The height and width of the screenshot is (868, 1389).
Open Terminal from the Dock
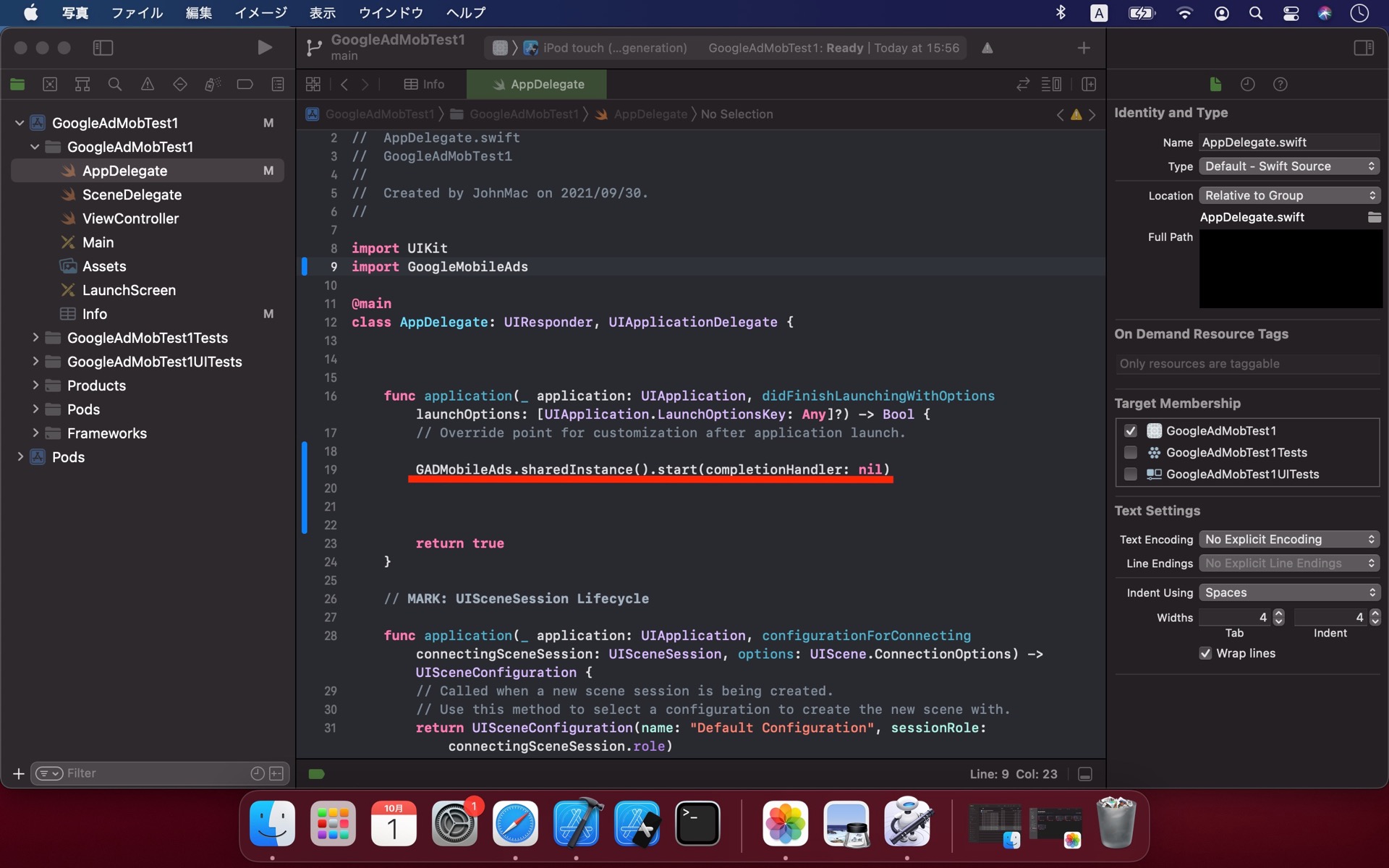point(697,824)
